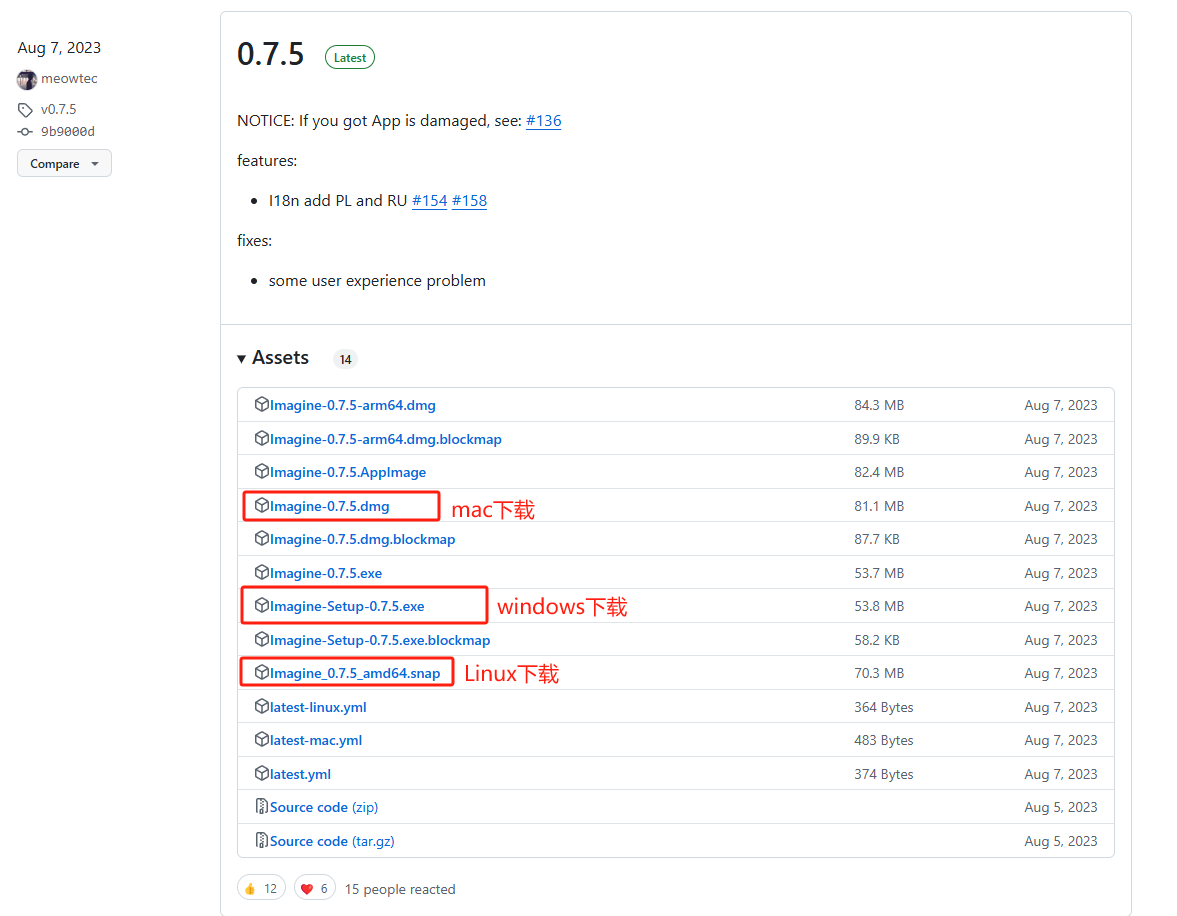The image size is (1177, 916).
Task: Open pull request #158 link
Action: tap(469, 200)
